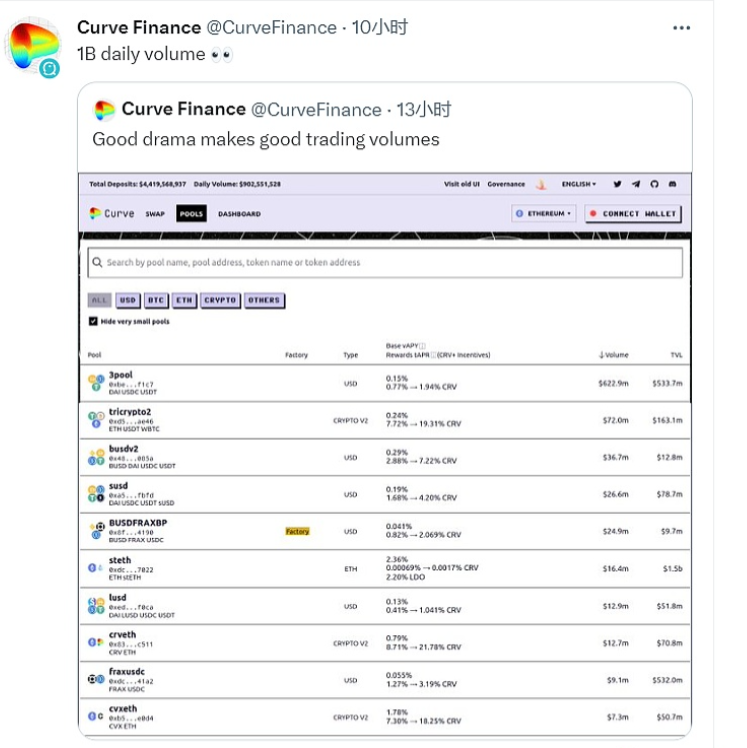The height and width of the screenshot is (748, 747).
Task: Toggle the Hide very small pools checkbox
Action: click(x=93, y=321)
